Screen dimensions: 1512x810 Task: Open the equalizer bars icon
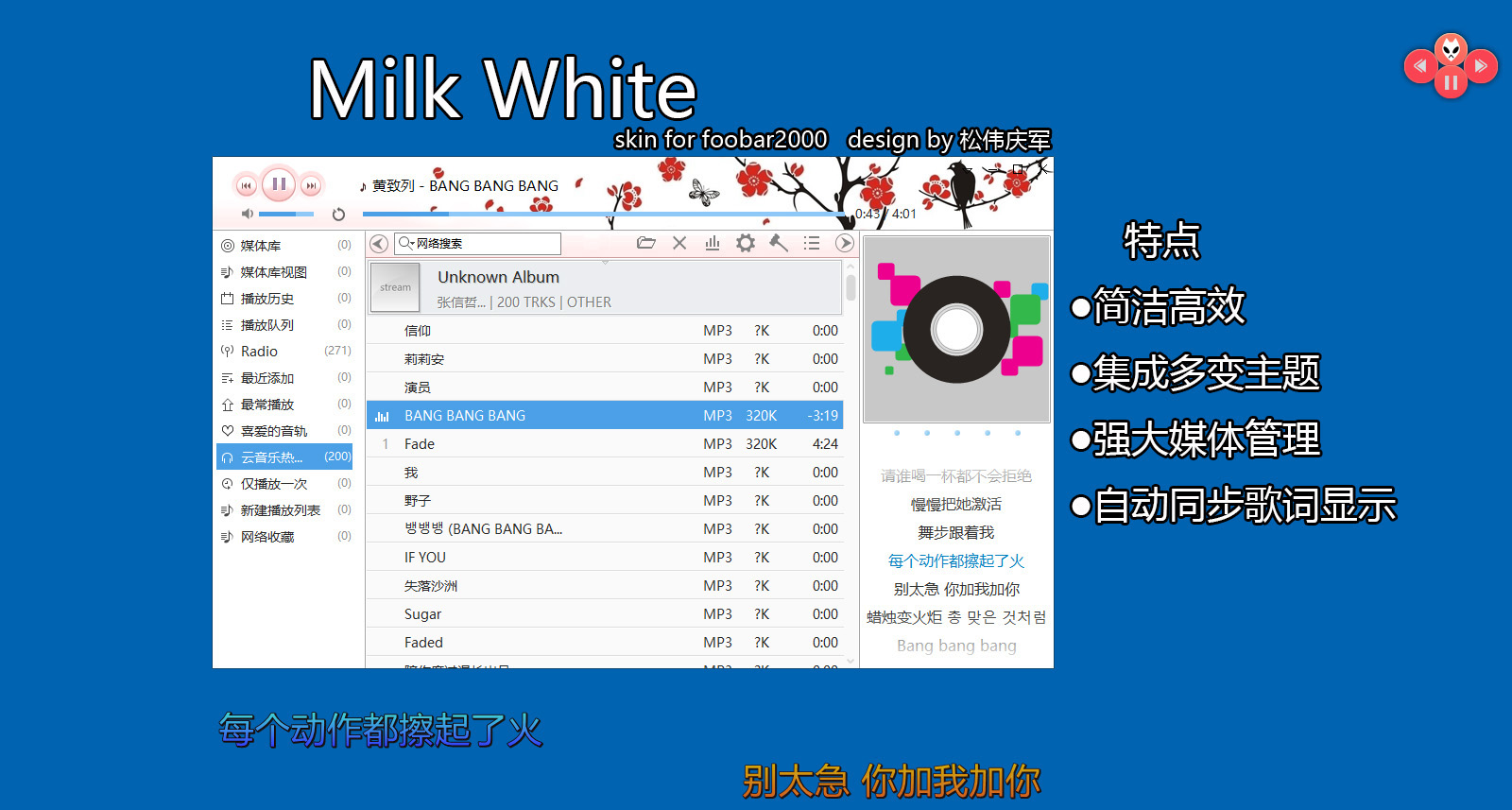(713, 243)
